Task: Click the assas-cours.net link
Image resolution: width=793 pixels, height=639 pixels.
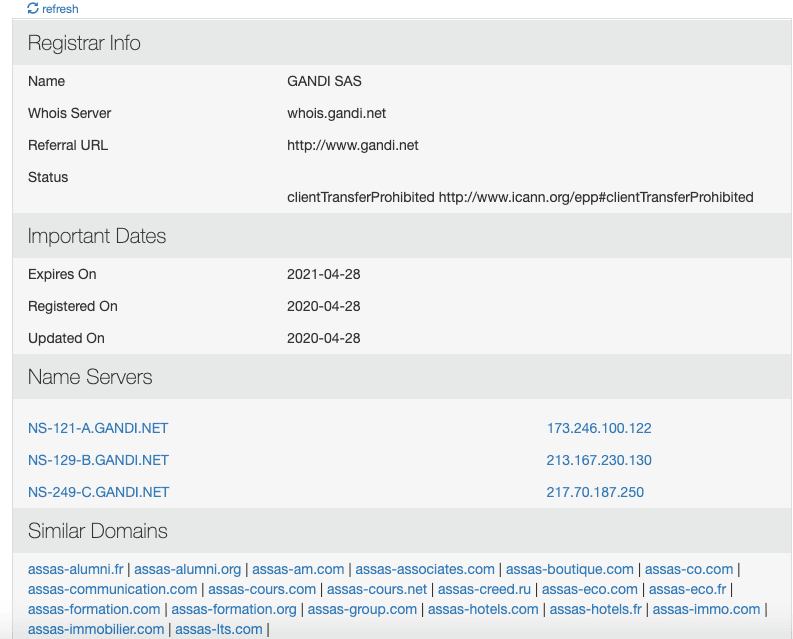Action: pyautogui.click(x=377, y=589)
